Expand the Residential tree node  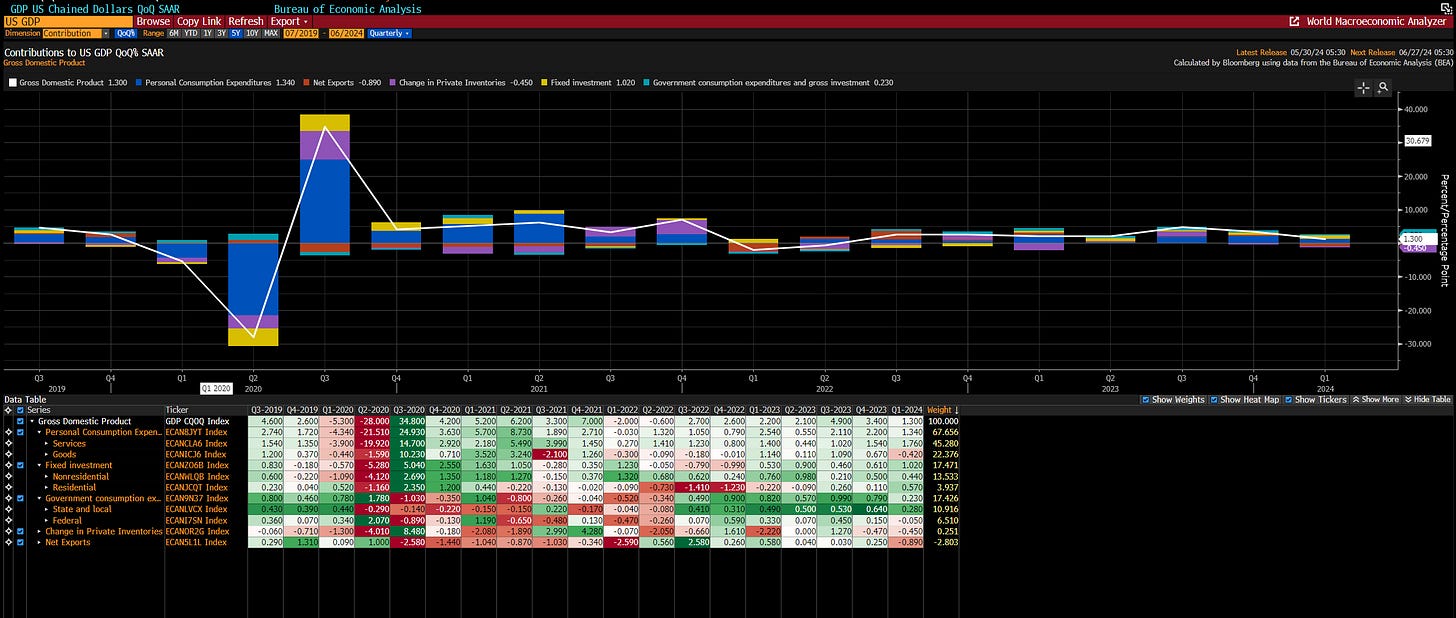tap(46, 487)
